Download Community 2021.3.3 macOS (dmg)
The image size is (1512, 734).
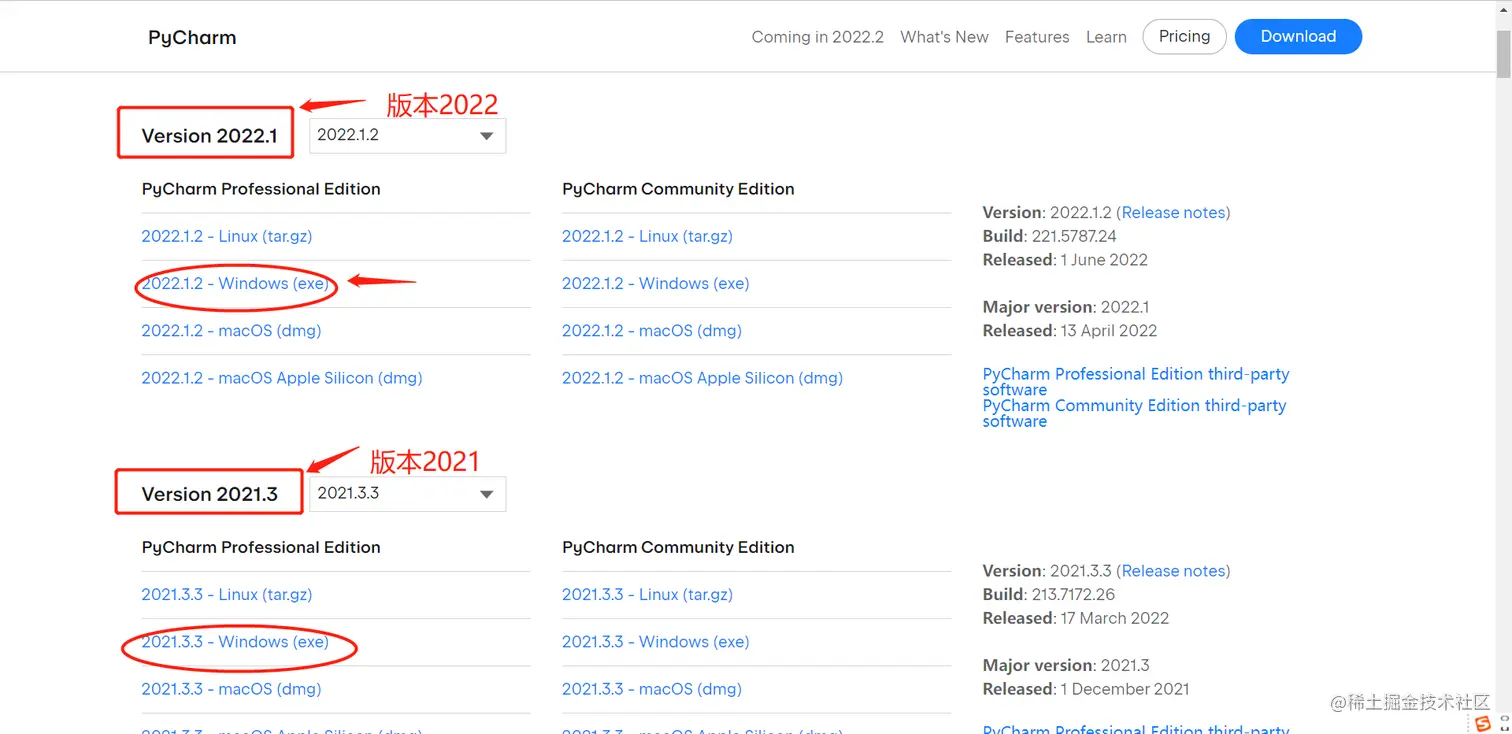pos(652,689)
